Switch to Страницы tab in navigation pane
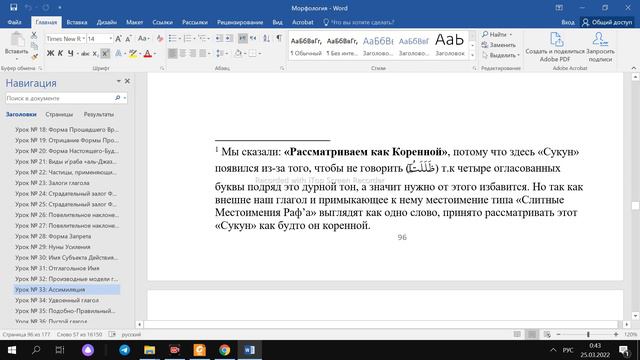640x360 pixels. pyautogui.click(x=59, y=115)
